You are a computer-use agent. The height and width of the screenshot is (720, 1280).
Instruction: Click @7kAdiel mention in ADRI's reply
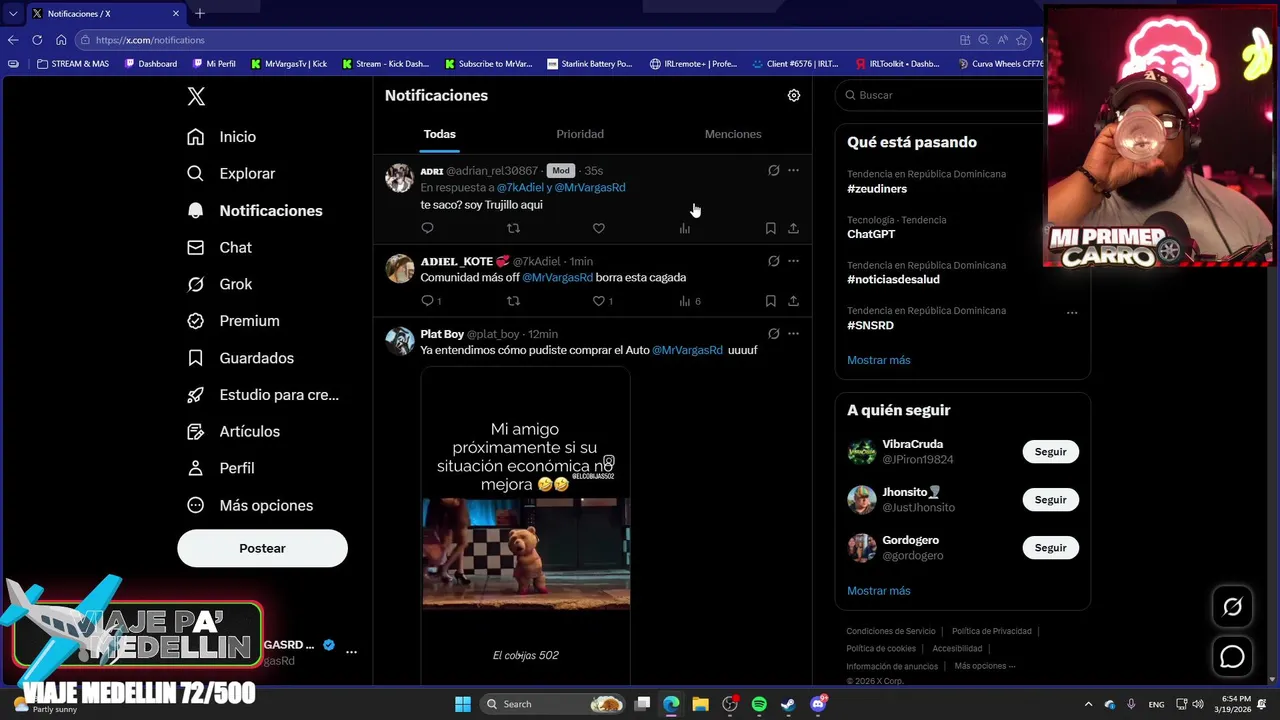coord(520,187)
